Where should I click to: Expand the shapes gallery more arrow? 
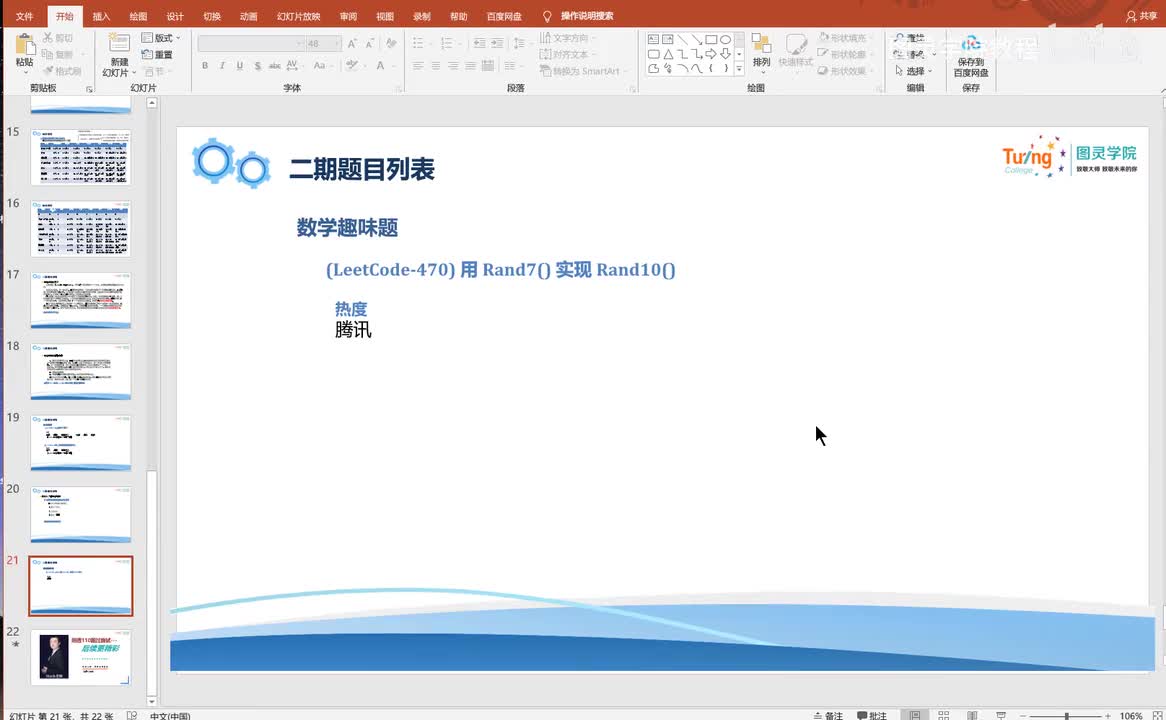pyautogui.click(x=739, y=68)
